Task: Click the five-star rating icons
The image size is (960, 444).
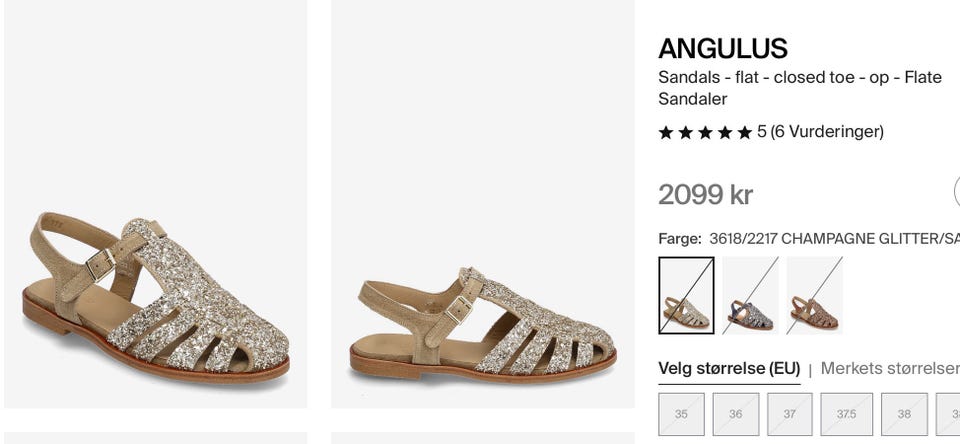Action: [705, 132]
